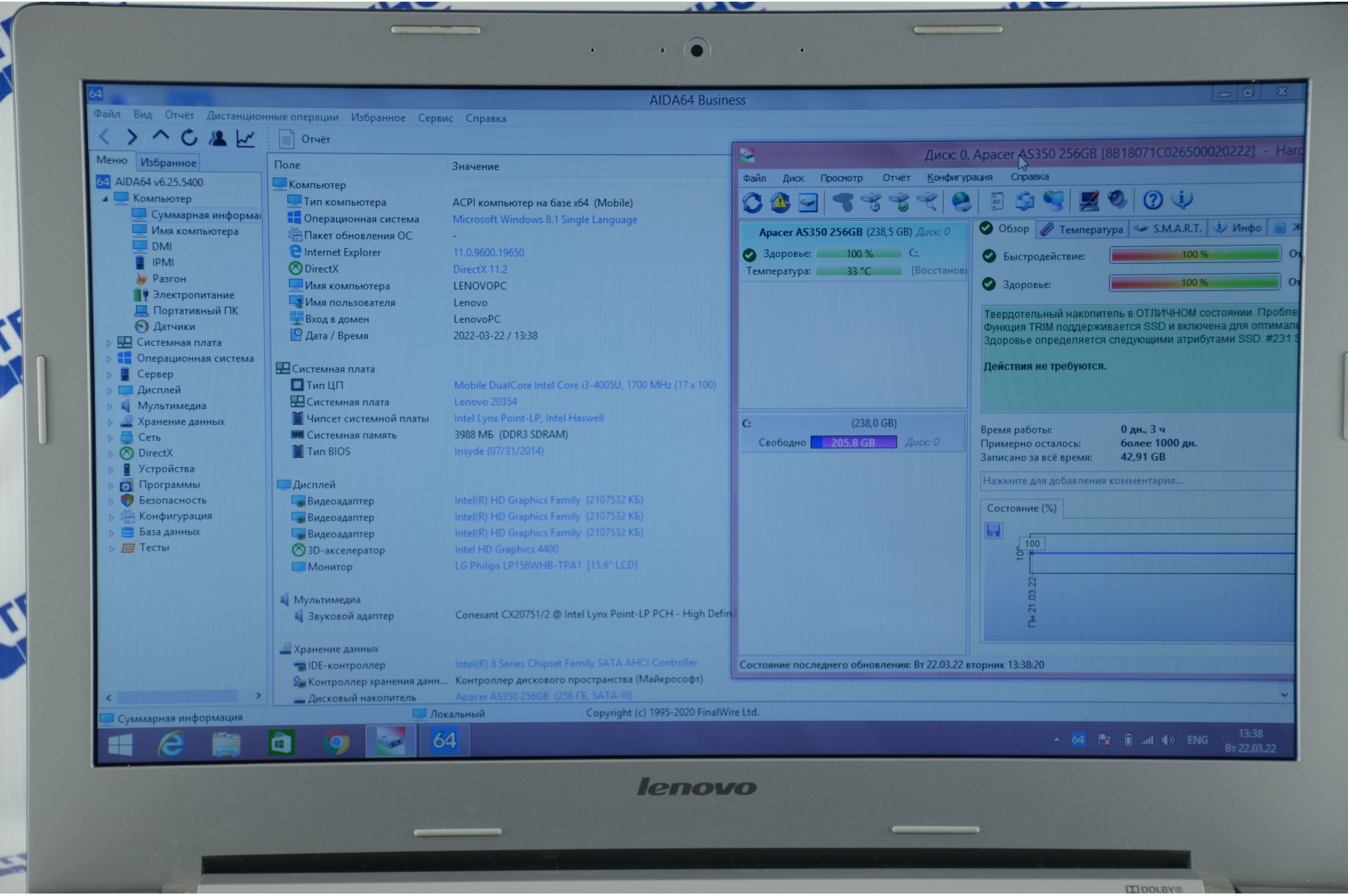
Task: Expand Тесты tree node
Action: 111,548
